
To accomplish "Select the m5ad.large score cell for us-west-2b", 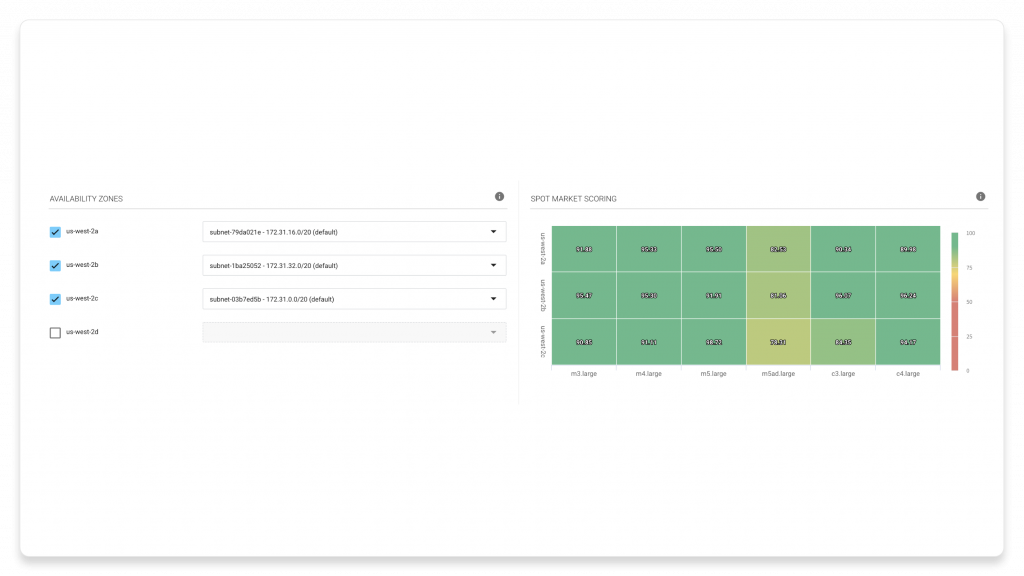I will tap(778, 295).
